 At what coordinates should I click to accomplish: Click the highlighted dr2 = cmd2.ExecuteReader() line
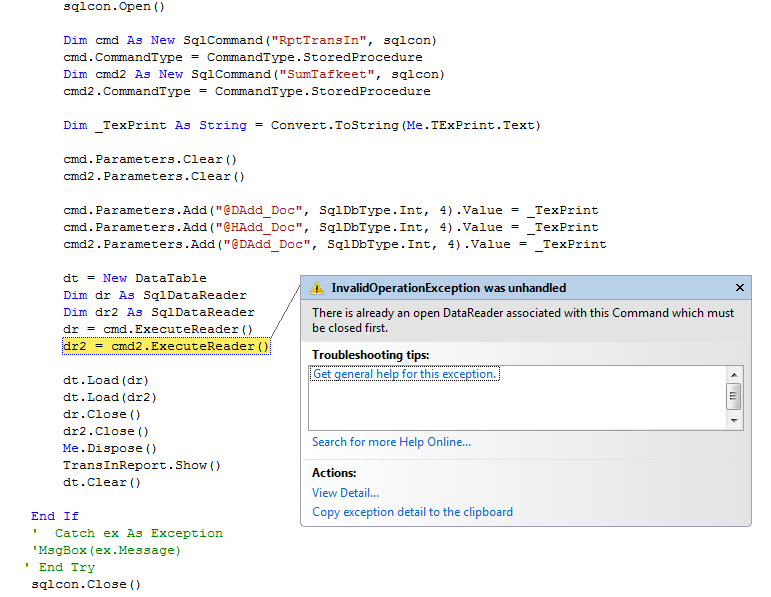tap(166, 346)
